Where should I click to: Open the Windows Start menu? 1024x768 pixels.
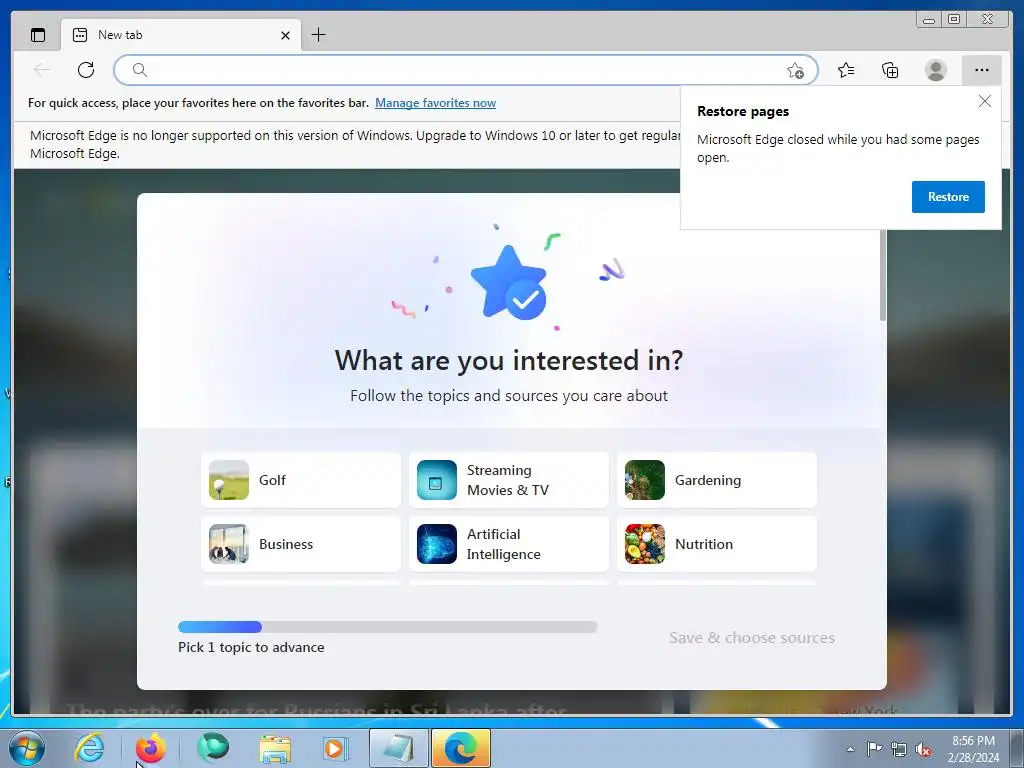coord(26,748)
